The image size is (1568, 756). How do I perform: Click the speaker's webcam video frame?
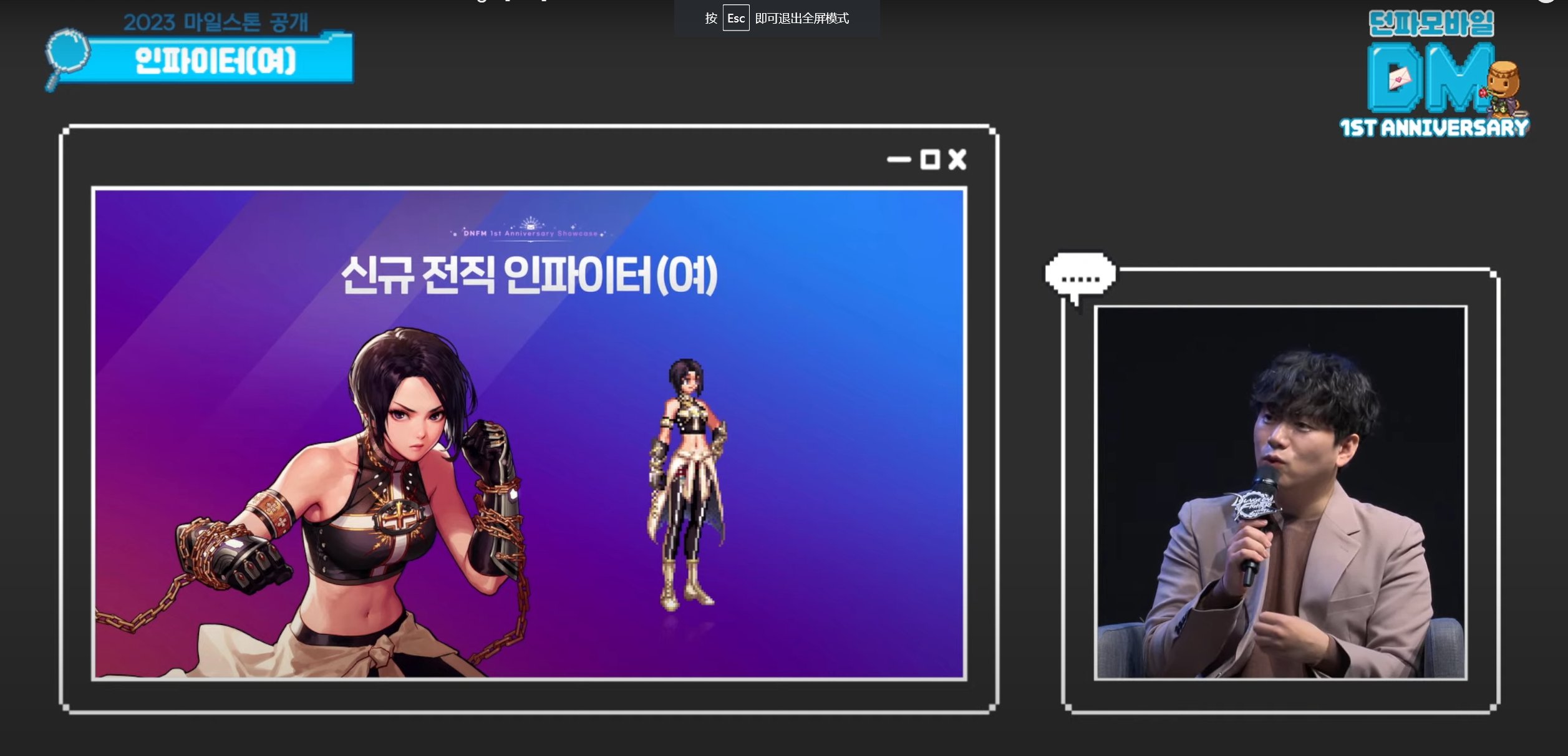1280,492
